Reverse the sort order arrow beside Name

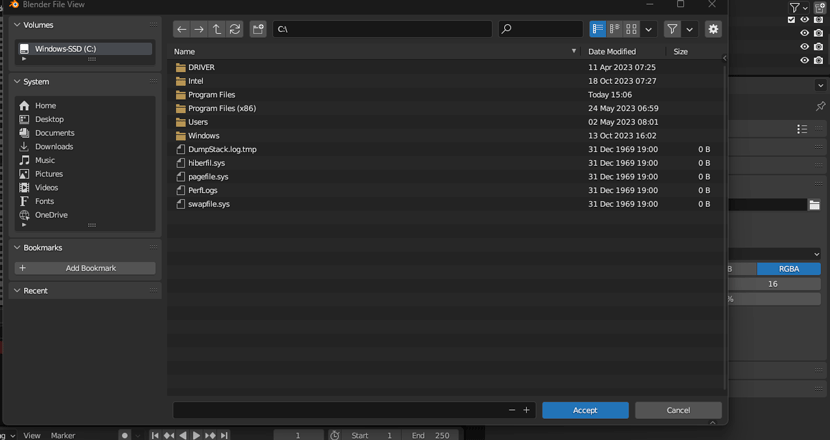point(574,51)
